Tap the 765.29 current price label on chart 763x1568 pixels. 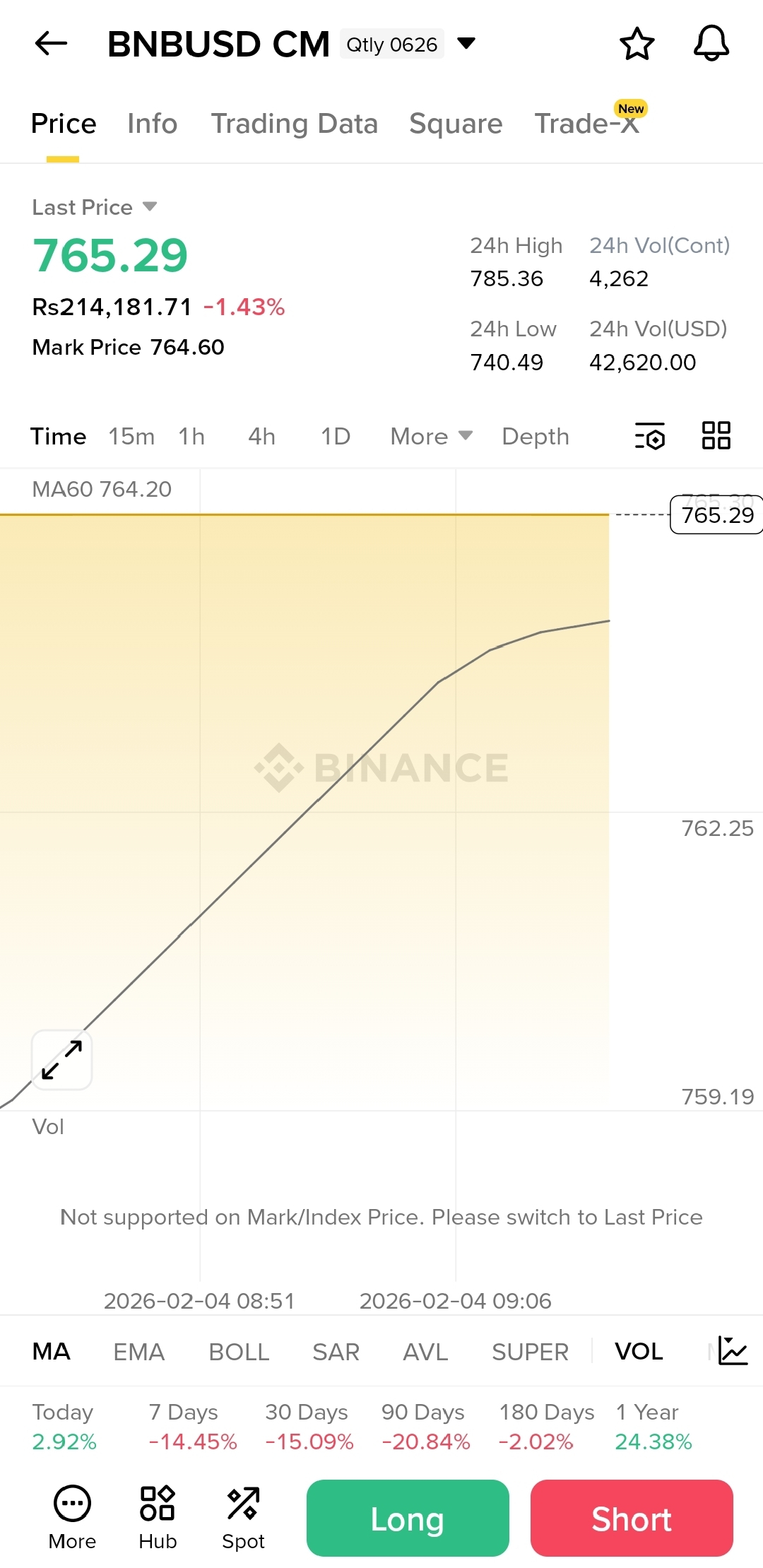[x=716, y=515]
